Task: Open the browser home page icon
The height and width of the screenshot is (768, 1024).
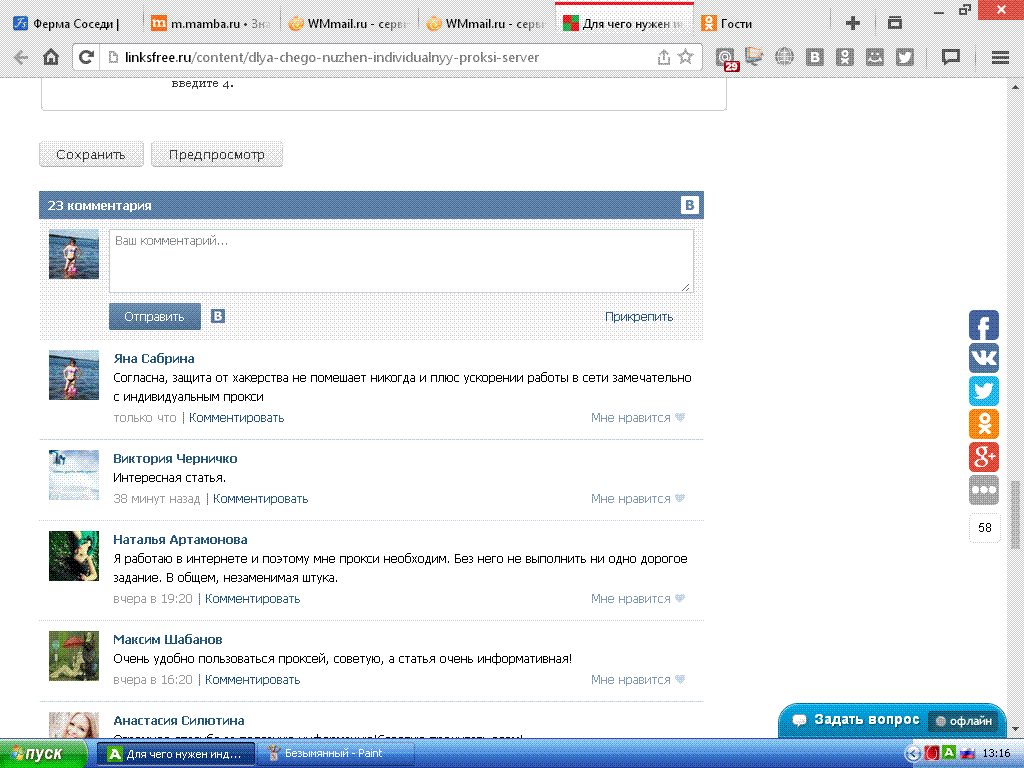Action: tap(51, 57)
